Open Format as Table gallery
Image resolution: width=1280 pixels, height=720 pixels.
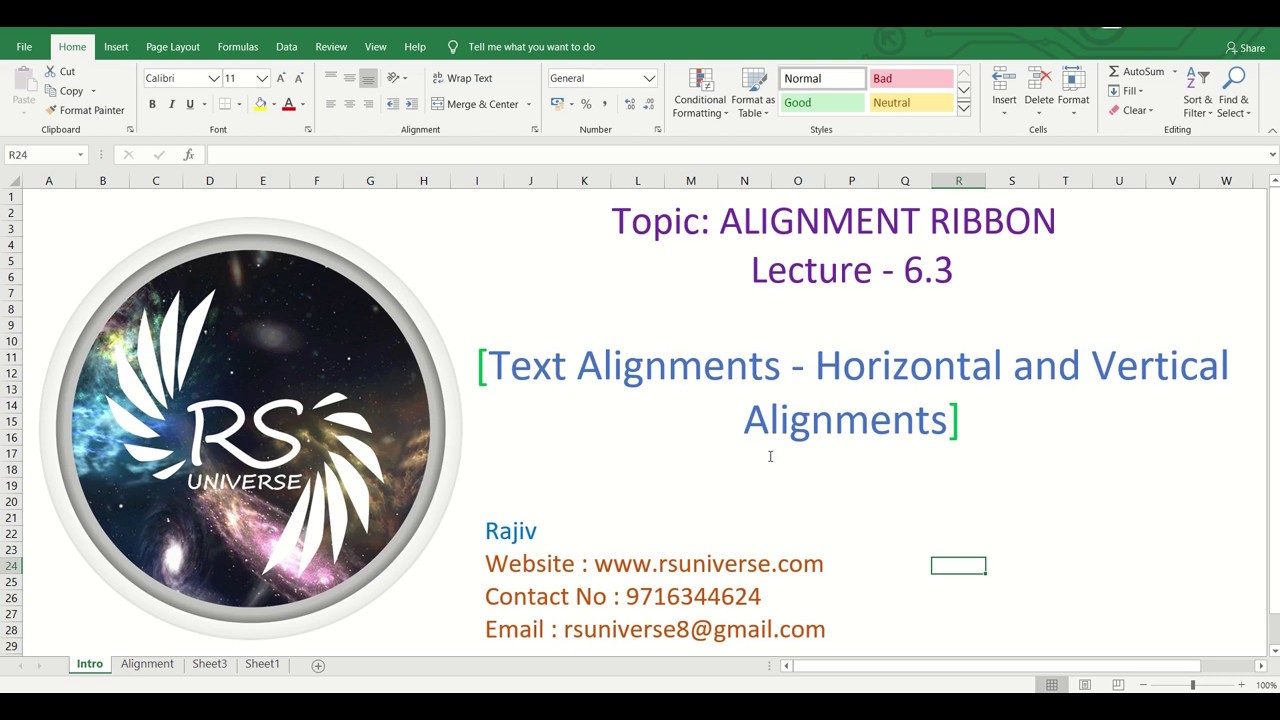pos(753,93)
